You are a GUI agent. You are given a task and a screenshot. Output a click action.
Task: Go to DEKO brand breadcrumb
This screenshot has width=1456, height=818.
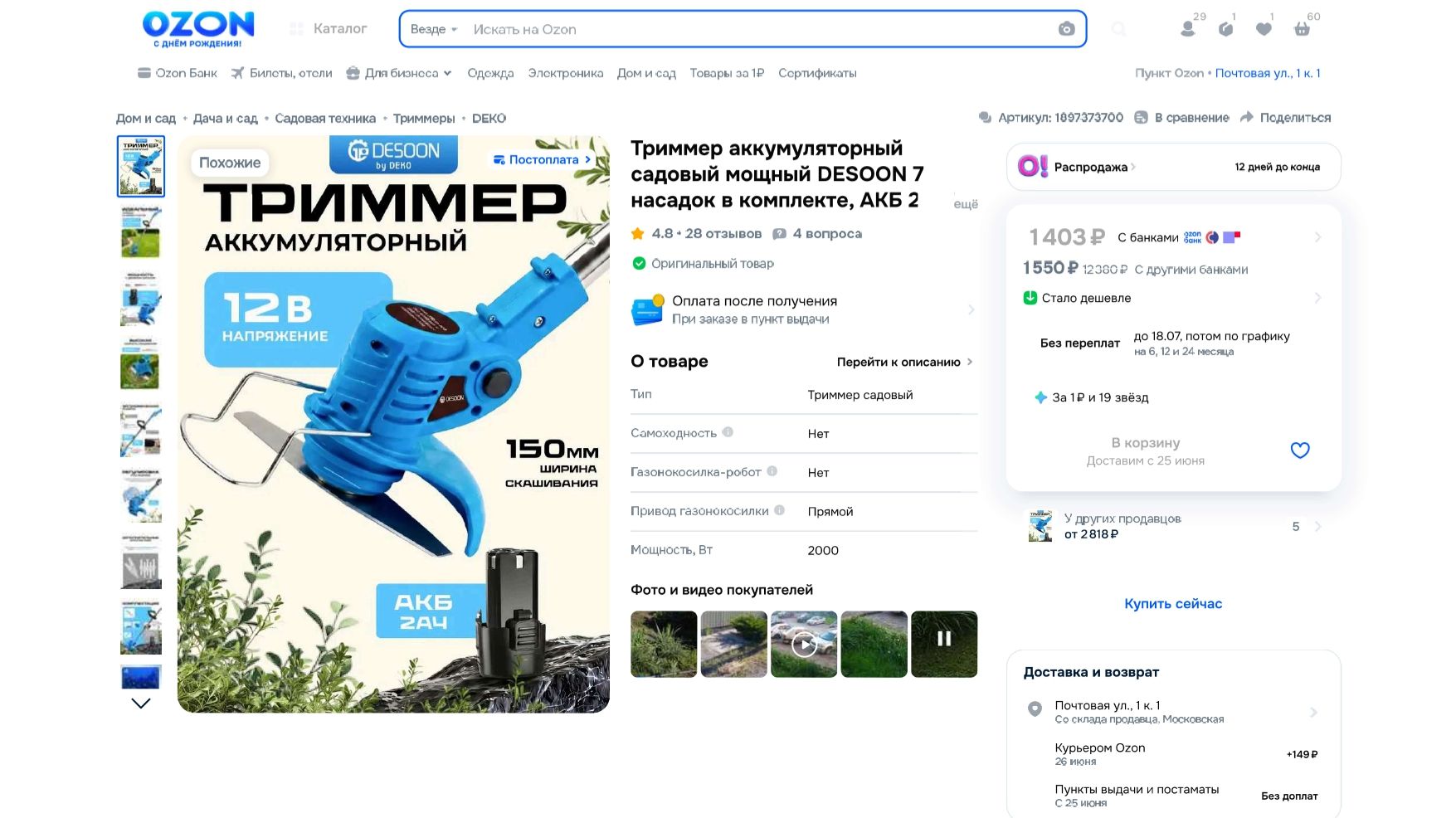(489, 119)
